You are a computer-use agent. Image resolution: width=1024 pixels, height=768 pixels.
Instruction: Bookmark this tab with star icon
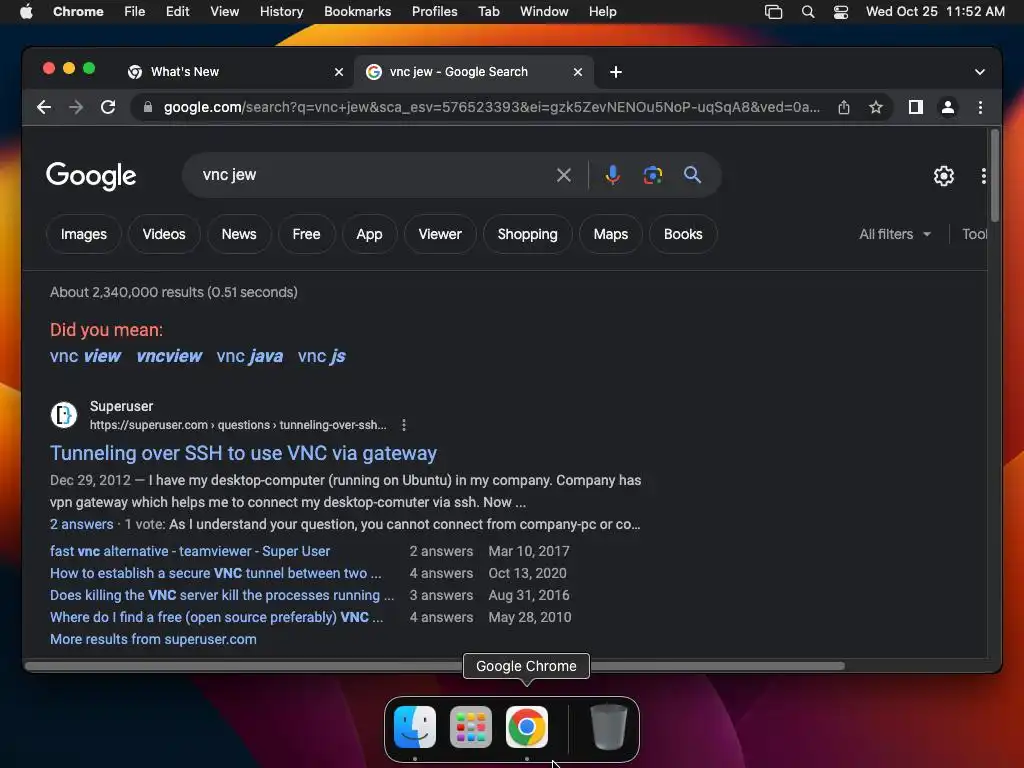(876, 107)
